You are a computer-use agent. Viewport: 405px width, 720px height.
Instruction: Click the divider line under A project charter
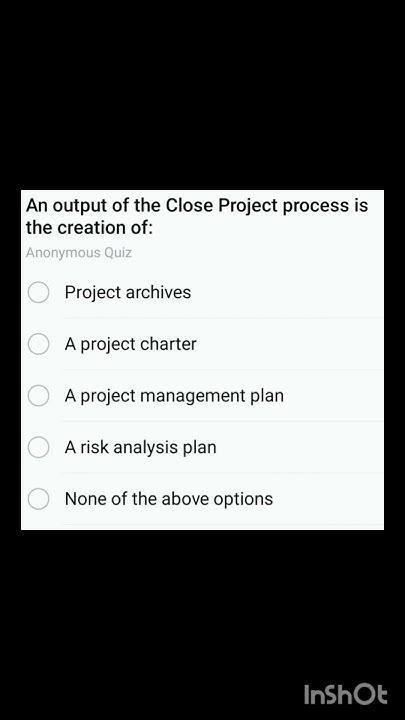pyautogui.click(x=224, y=370)
